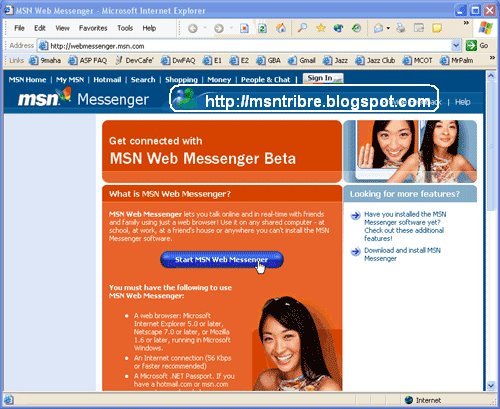The height and width of the screenshot is (409, 500).
Task: Open the 9maha link on the Links bar
Action: [x=45, y=60]
